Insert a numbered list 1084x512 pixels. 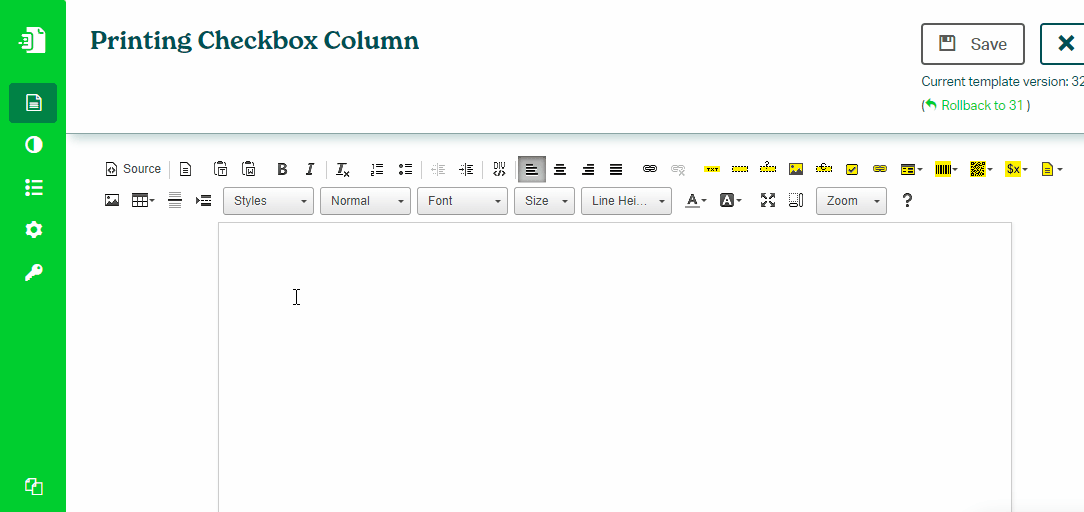pyautogui.click(x=377, y=170)
